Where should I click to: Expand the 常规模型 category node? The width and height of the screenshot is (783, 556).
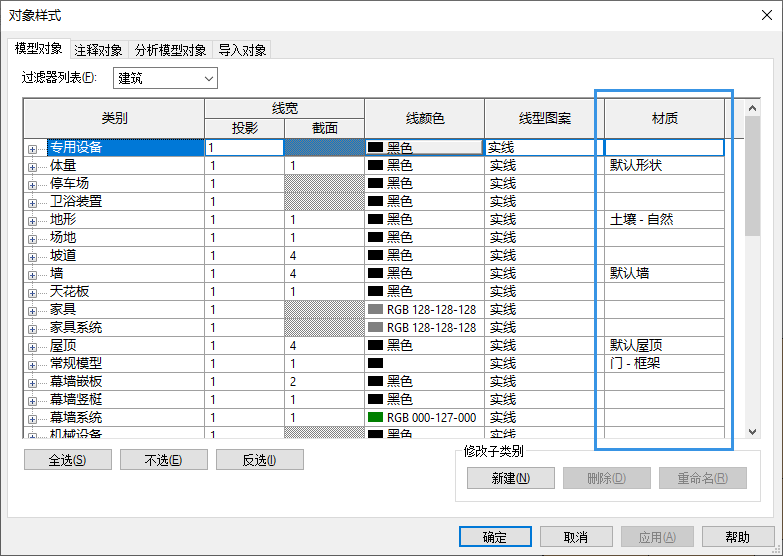click(x=32, y=365)
